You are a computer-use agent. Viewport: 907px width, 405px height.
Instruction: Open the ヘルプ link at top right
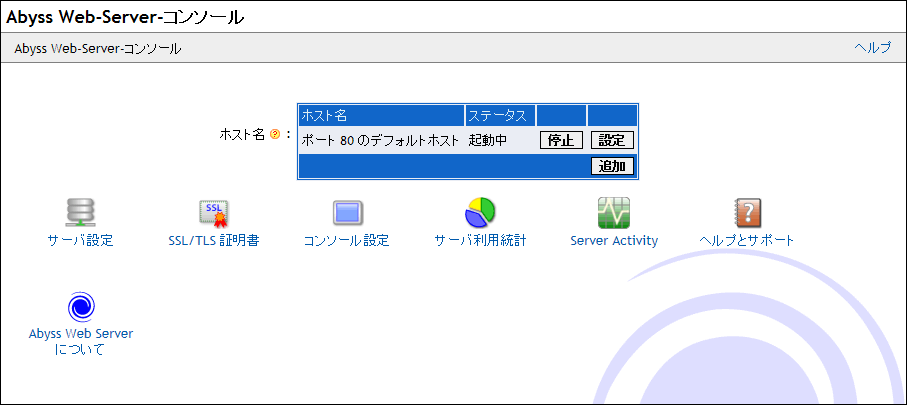[x=873, y=48]
